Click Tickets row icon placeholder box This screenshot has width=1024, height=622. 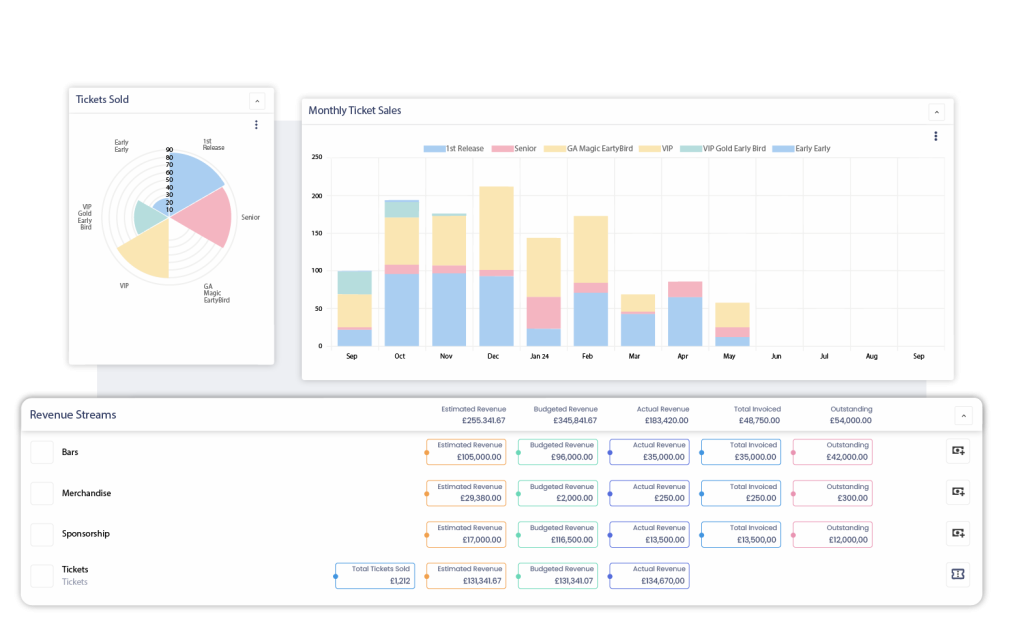42,575
